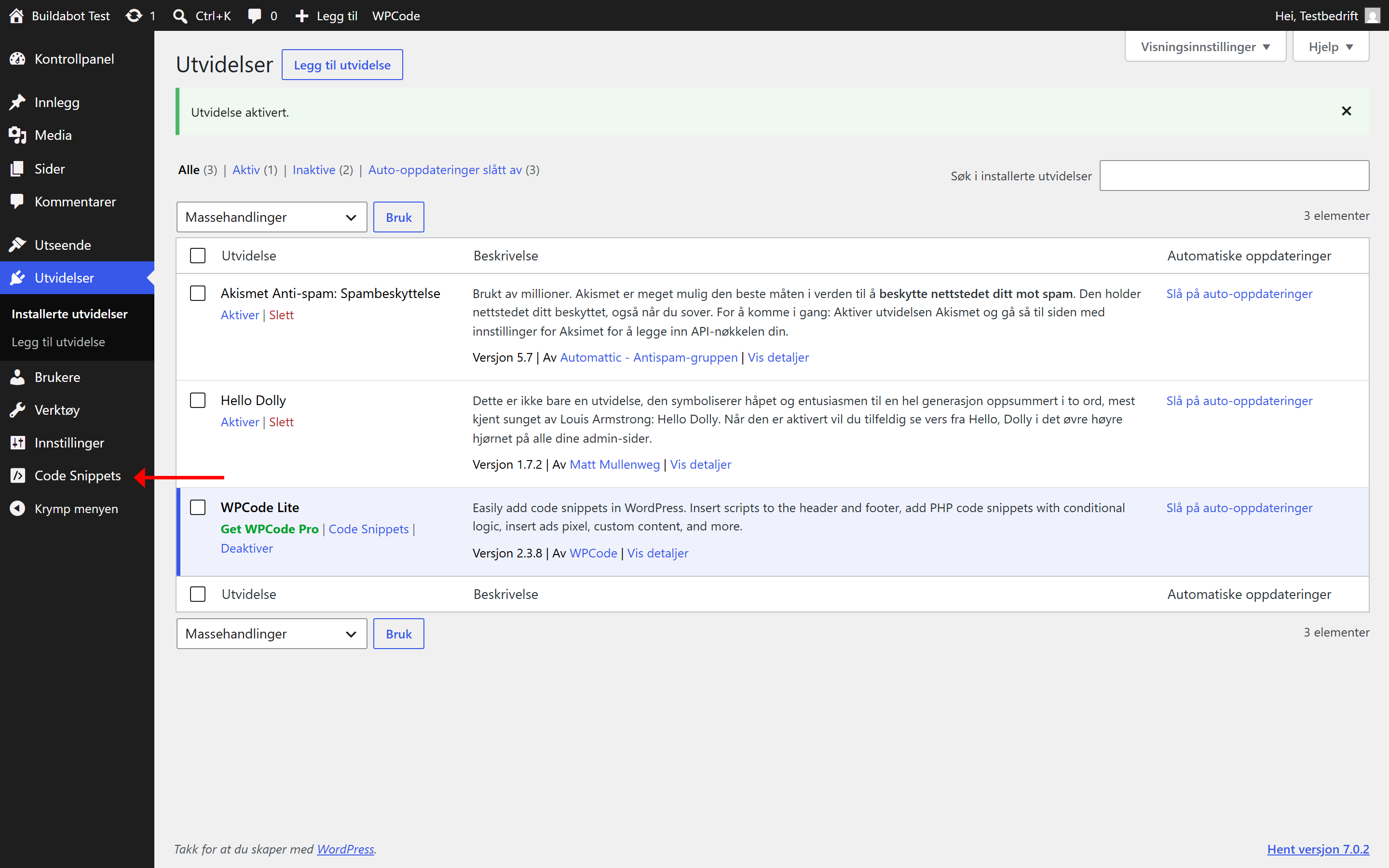Collapse the menu with Krymp menyen icon

(x=18, y=508)
